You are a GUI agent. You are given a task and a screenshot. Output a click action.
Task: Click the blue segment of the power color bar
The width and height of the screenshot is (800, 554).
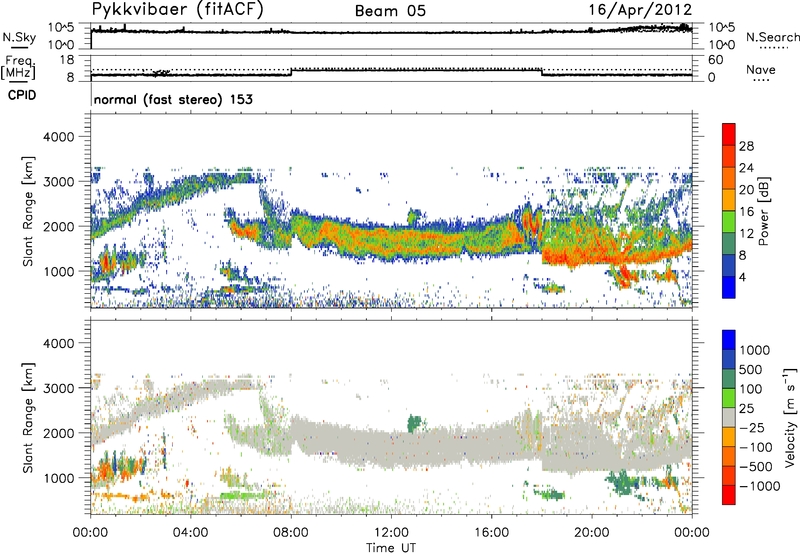coord(729,287)
